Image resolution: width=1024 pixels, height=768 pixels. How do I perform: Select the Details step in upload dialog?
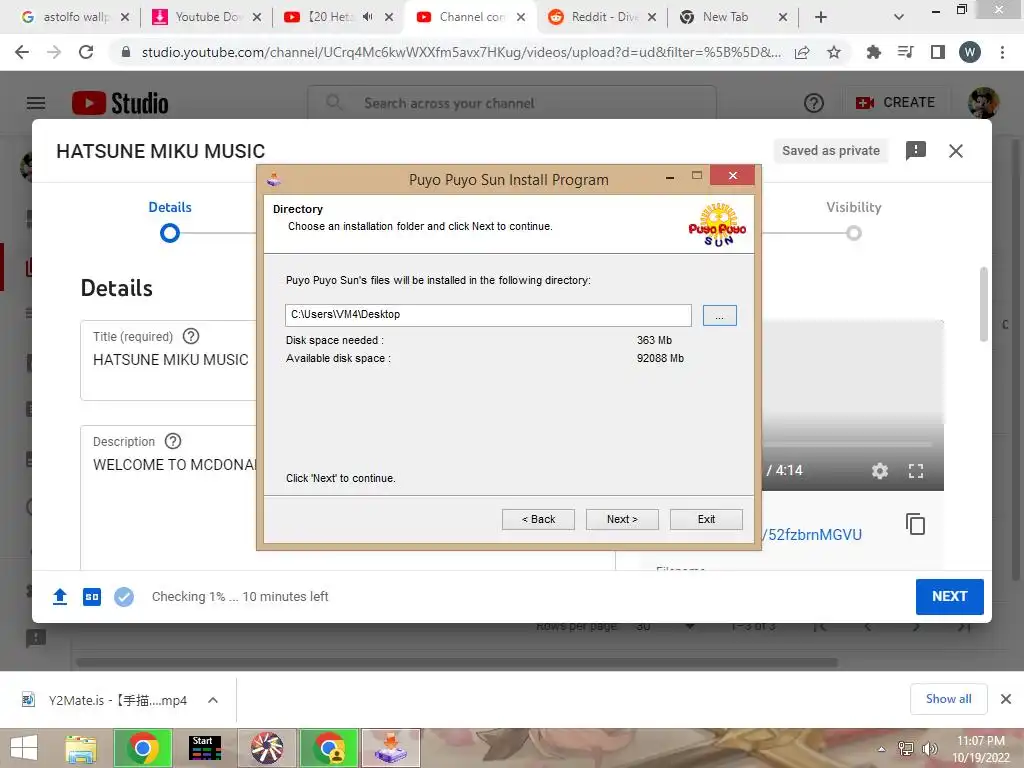(x=170, y=221)
